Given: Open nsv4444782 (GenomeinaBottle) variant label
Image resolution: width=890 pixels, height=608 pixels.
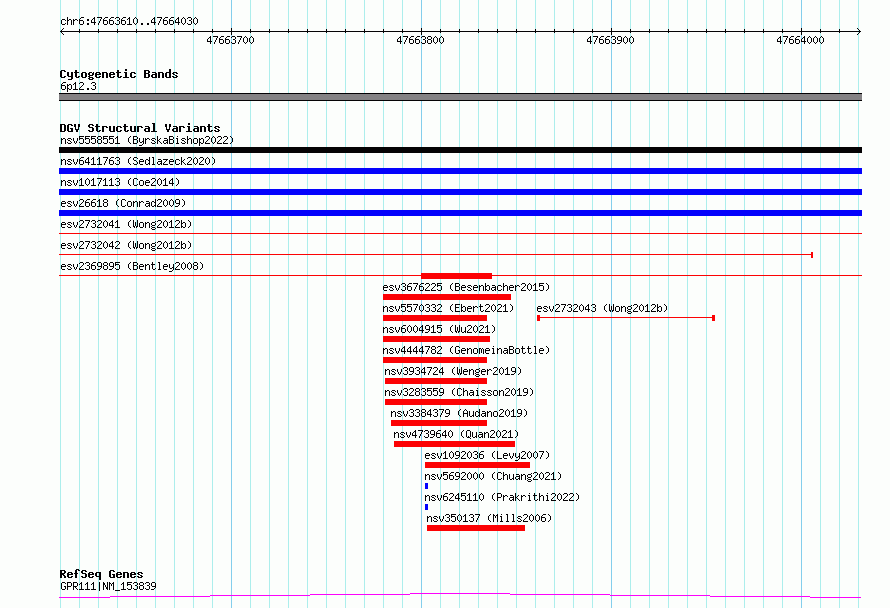Looking at the screenshot, I should [x=466, y=350].
